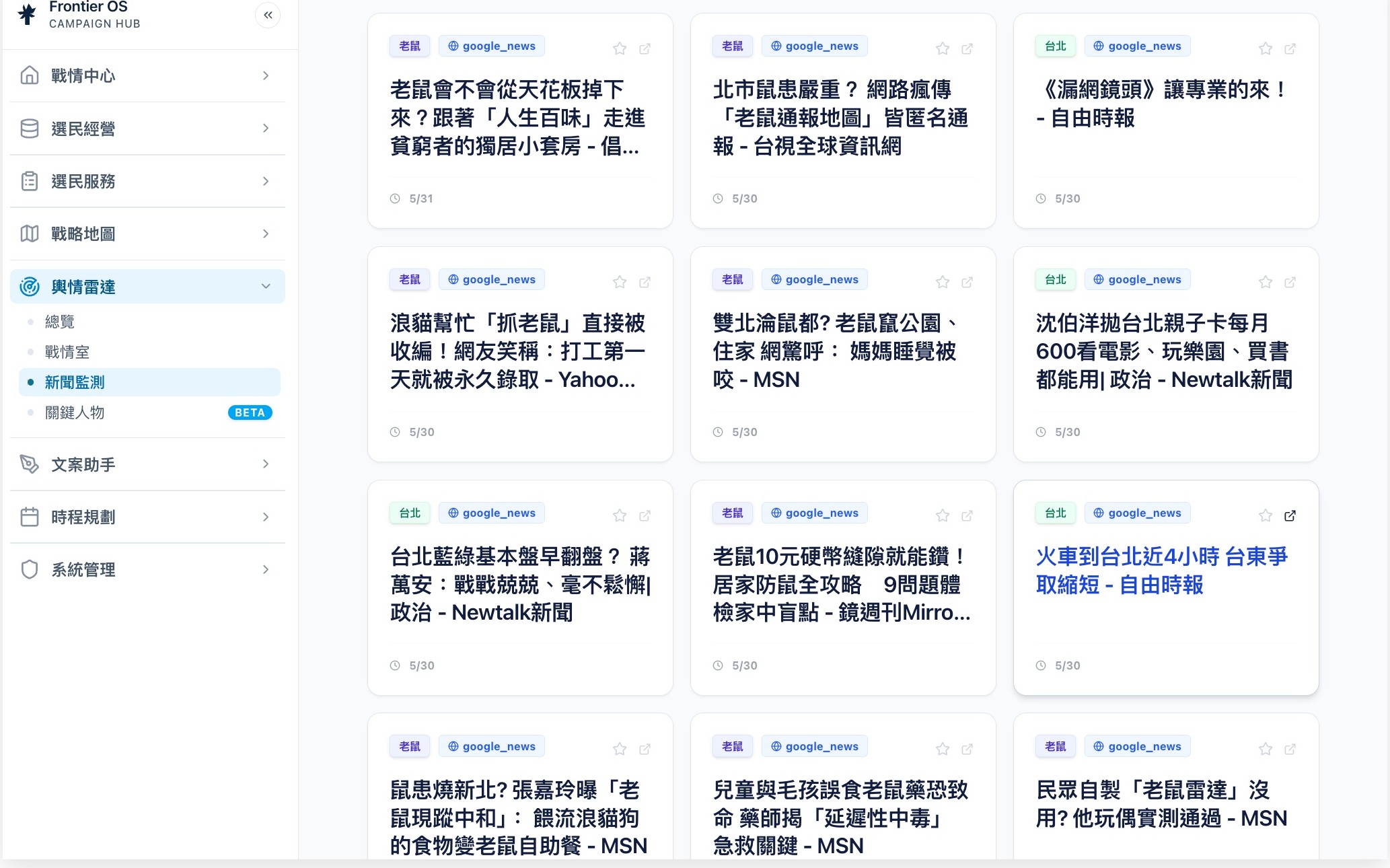Open headline 民眾自製「老鼠雷達」沒用
Viewport: 1390px width, 868px height.
coord(1162,804)
